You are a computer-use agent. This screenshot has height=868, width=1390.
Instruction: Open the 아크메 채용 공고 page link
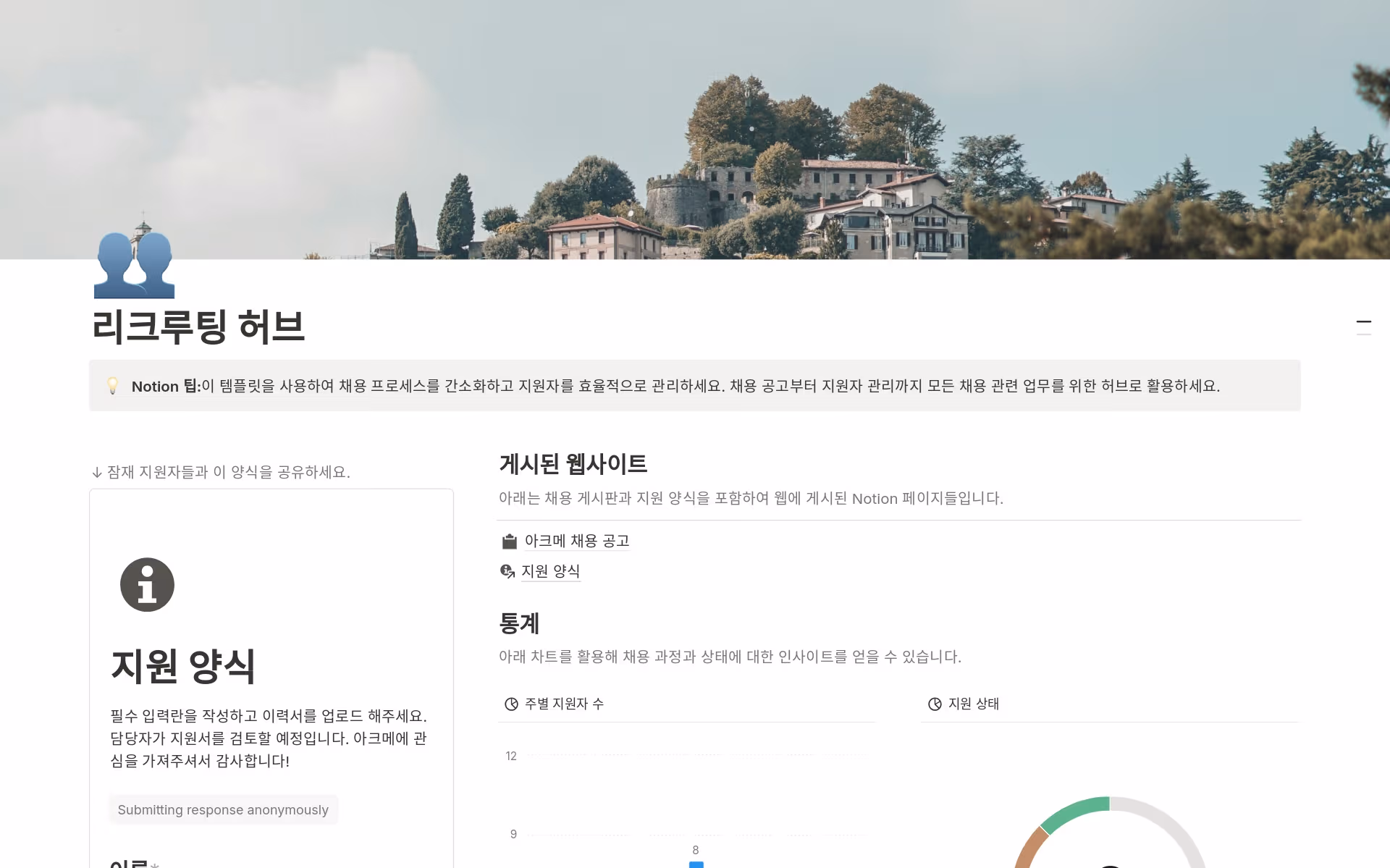(577, 541)
